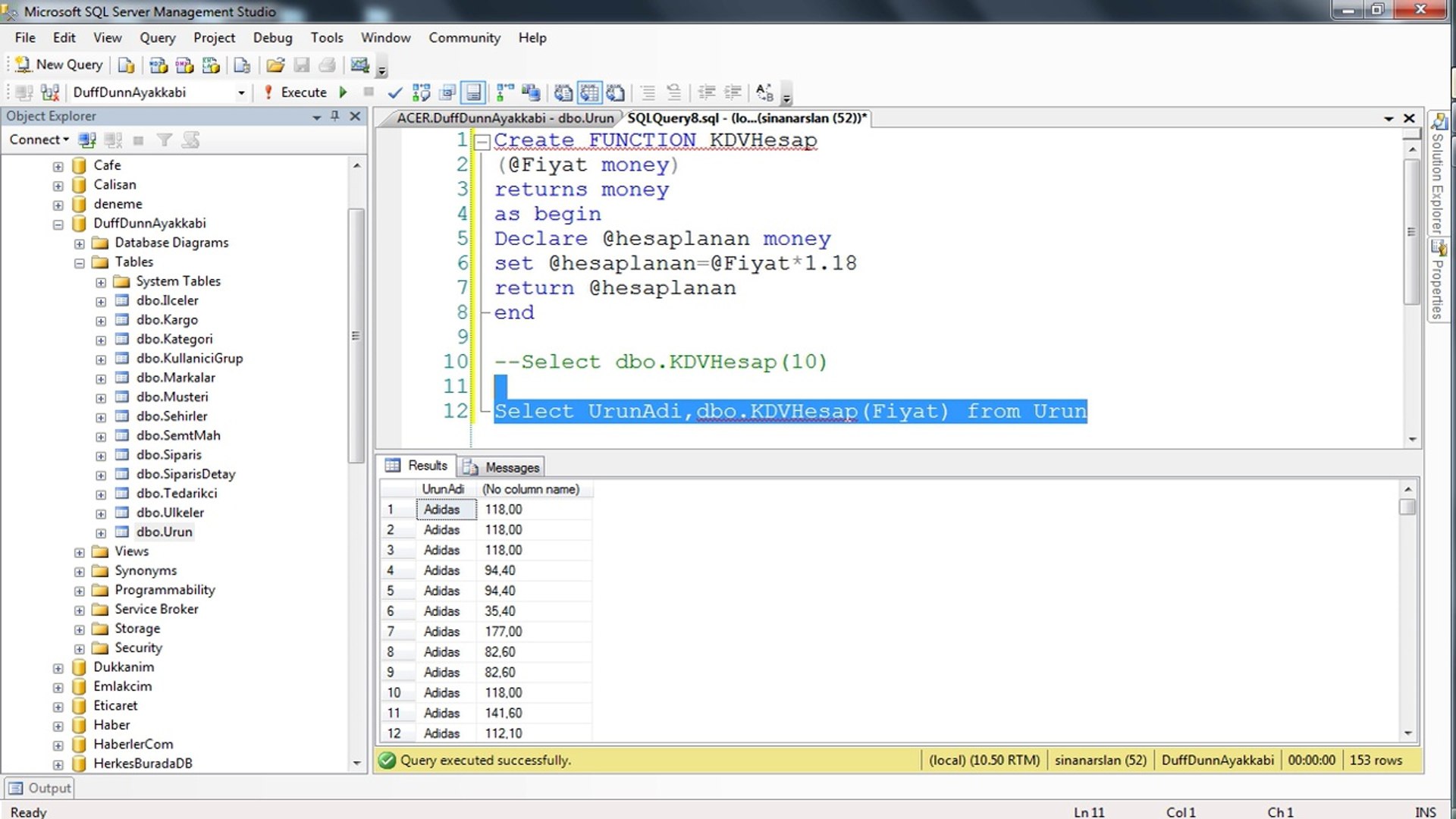Collapse the Tables folder node
1456x819 pixels.
click(x=80, y=262)
